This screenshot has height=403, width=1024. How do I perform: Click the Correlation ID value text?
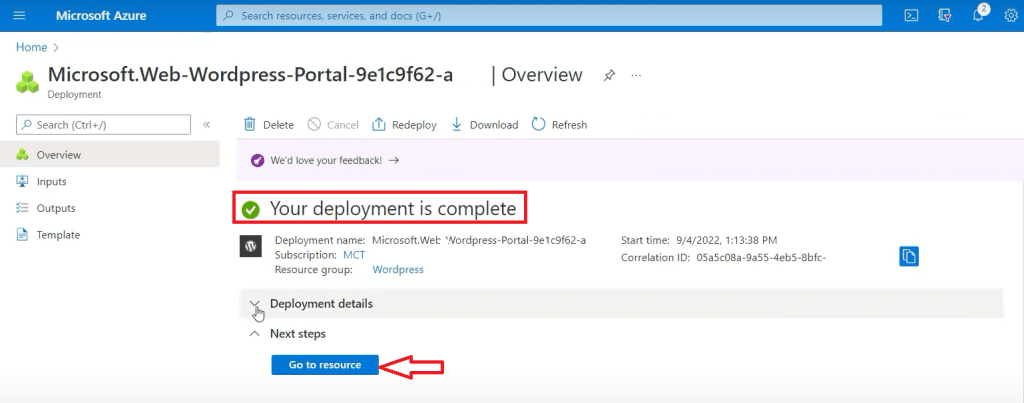[761, 257]
